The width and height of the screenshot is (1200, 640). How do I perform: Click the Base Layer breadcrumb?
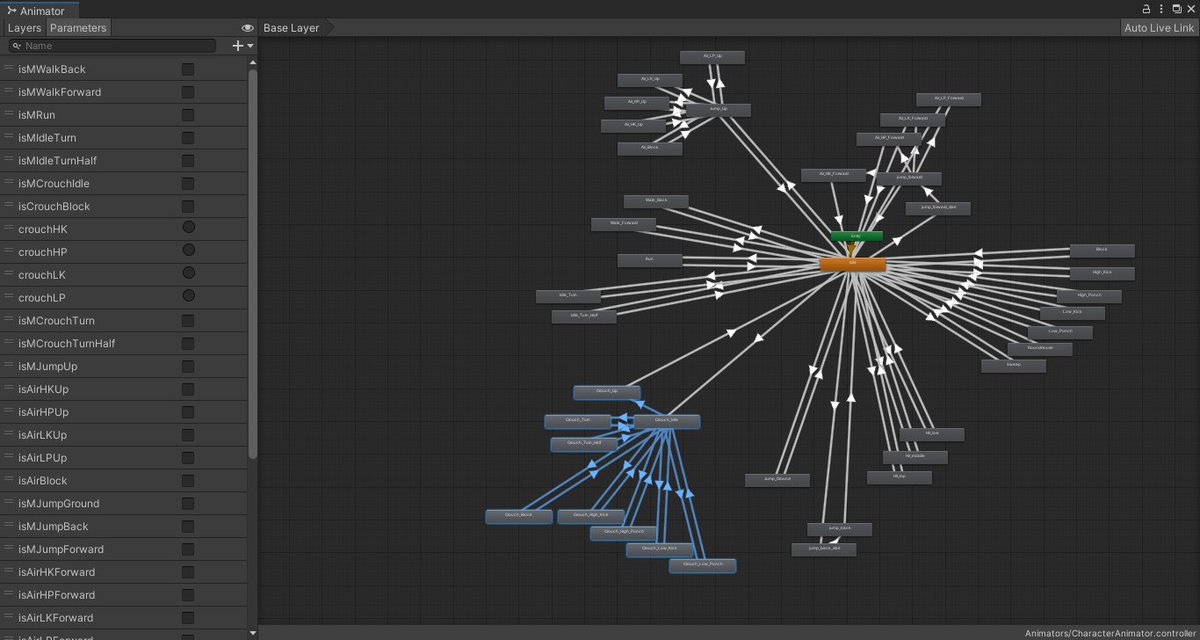[291, 28]
